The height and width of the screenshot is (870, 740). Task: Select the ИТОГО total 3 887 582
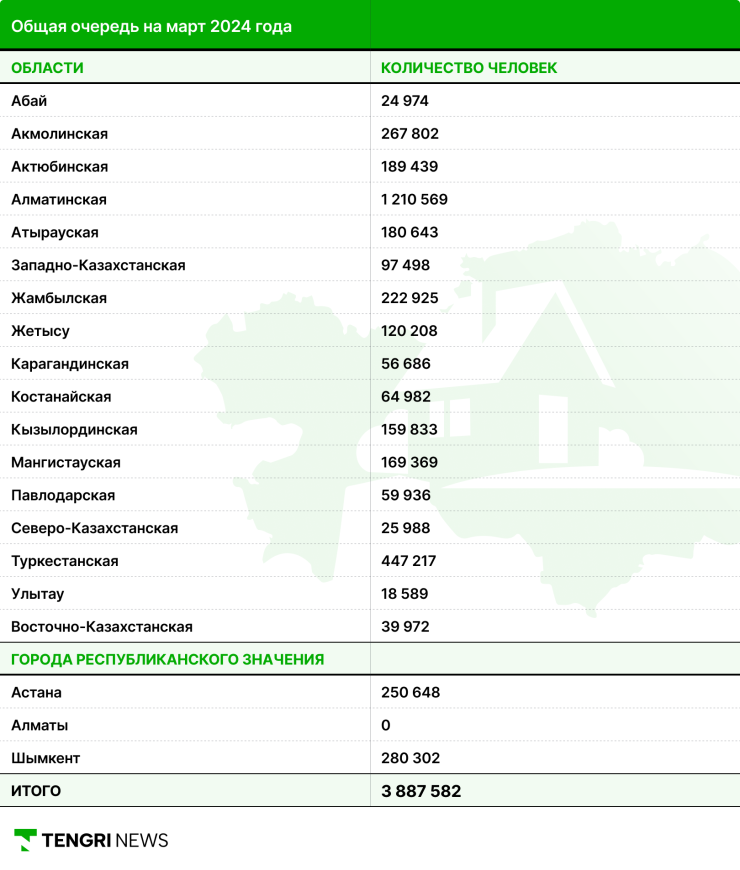(x=421, y=791)
